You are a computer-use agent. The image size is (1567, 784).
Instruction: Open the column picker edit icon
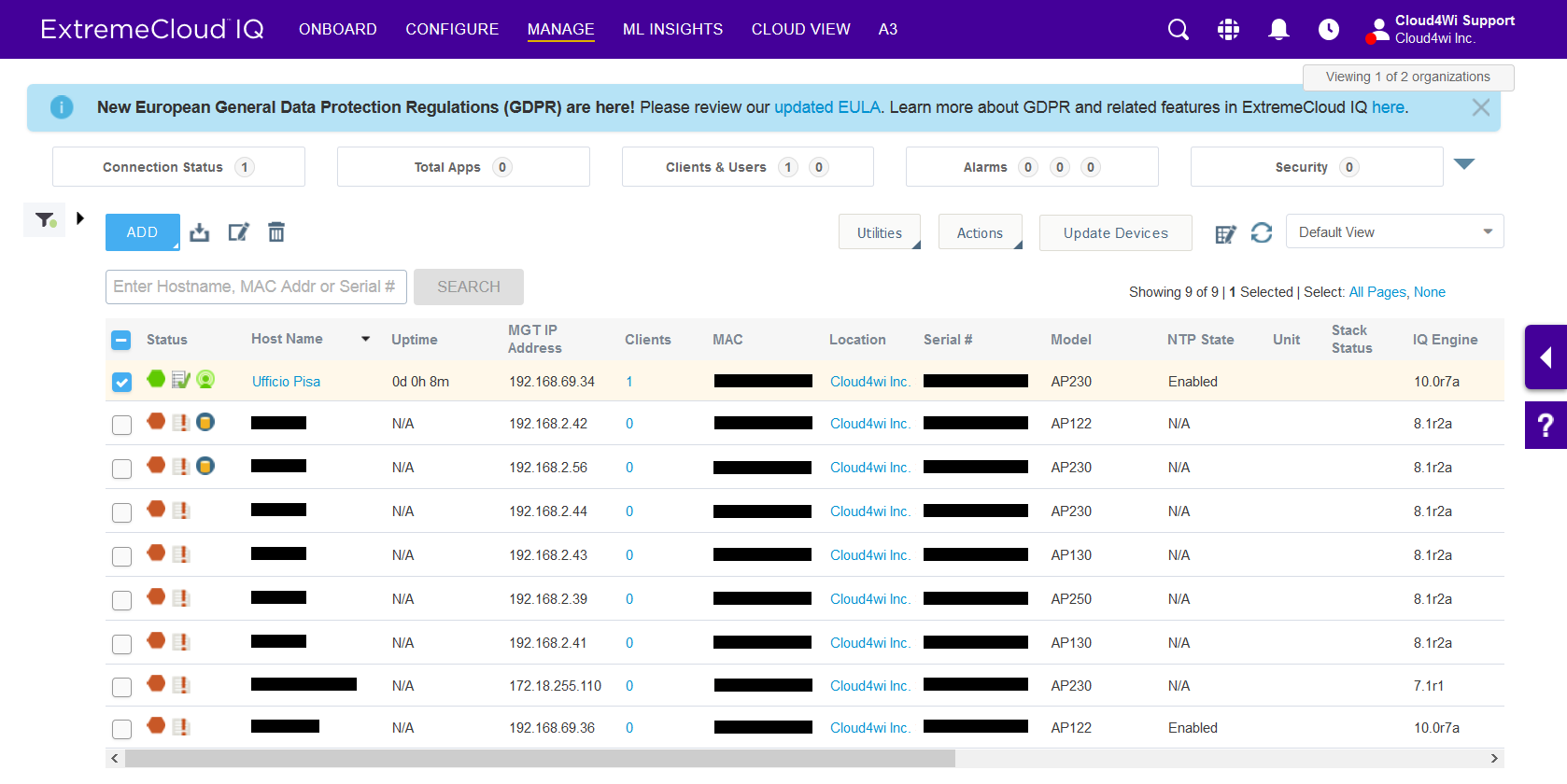click(x=1225, y=233)
